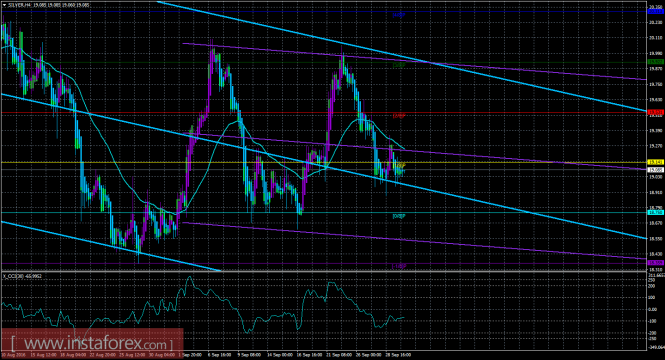Click the red pivot label on chart
The width and height of the screenshot is (665, 360).
pos(399,116)
